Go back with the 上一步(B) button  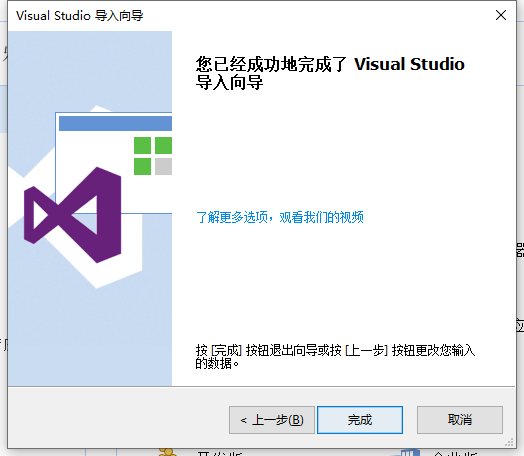tap(272, 420)
